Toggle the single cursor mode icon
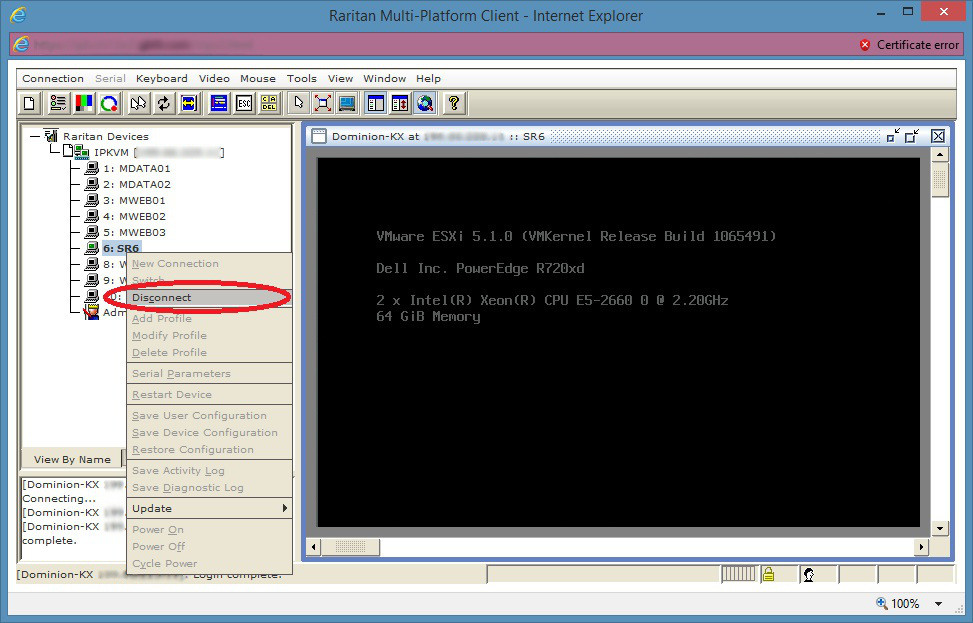The image size is (973, 623). pos(297,103)
